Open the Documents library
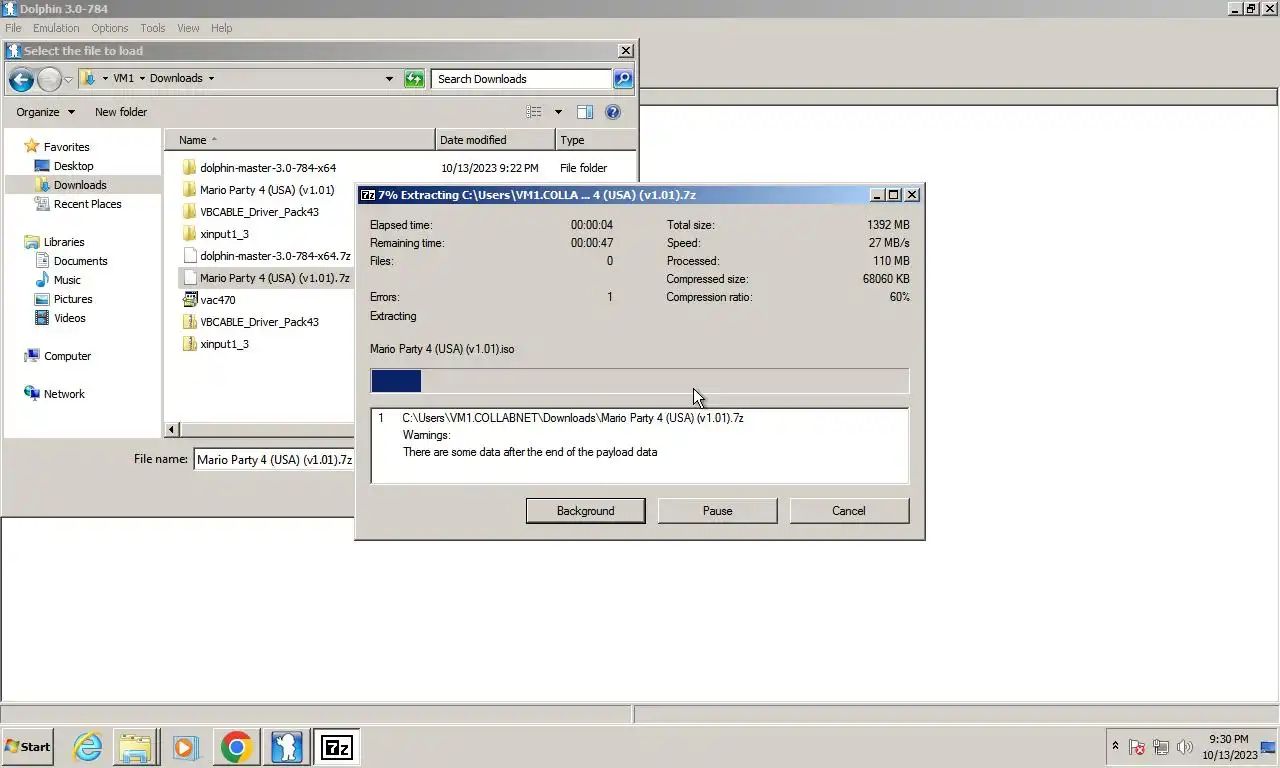Screen dimensions: 1280x768 pos(80,261)
